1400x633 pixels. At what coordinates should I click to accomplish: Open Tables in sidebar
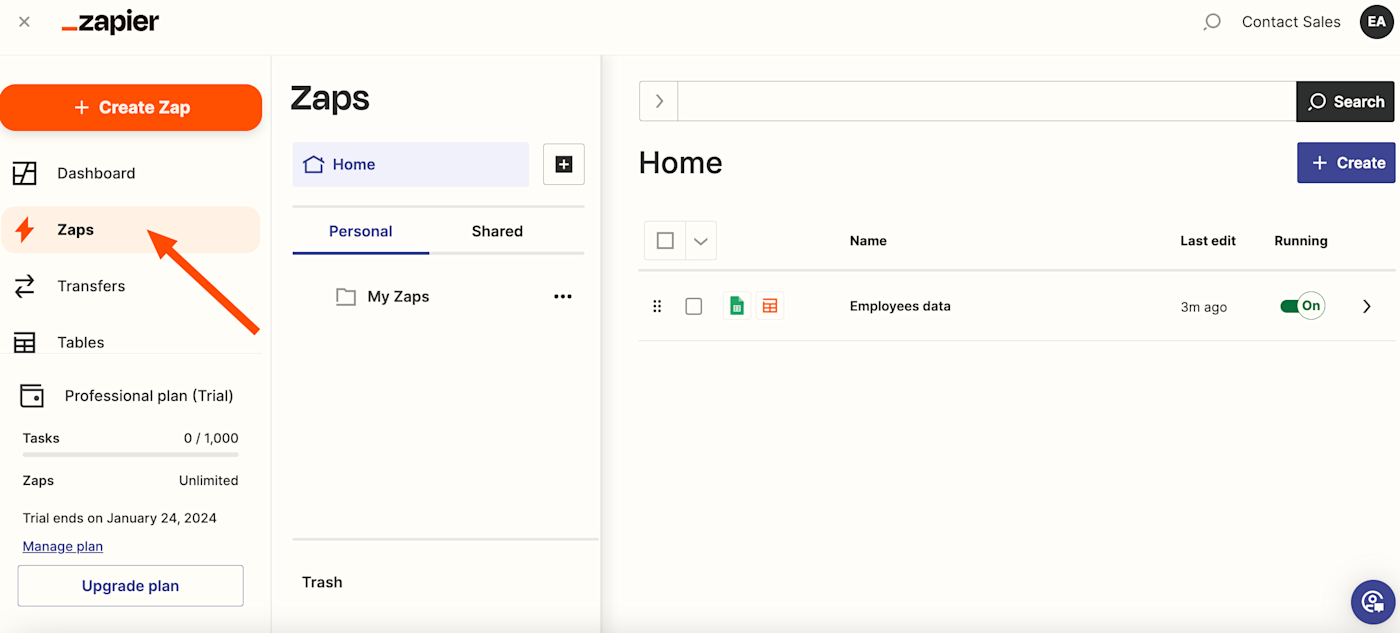(131, 341)
